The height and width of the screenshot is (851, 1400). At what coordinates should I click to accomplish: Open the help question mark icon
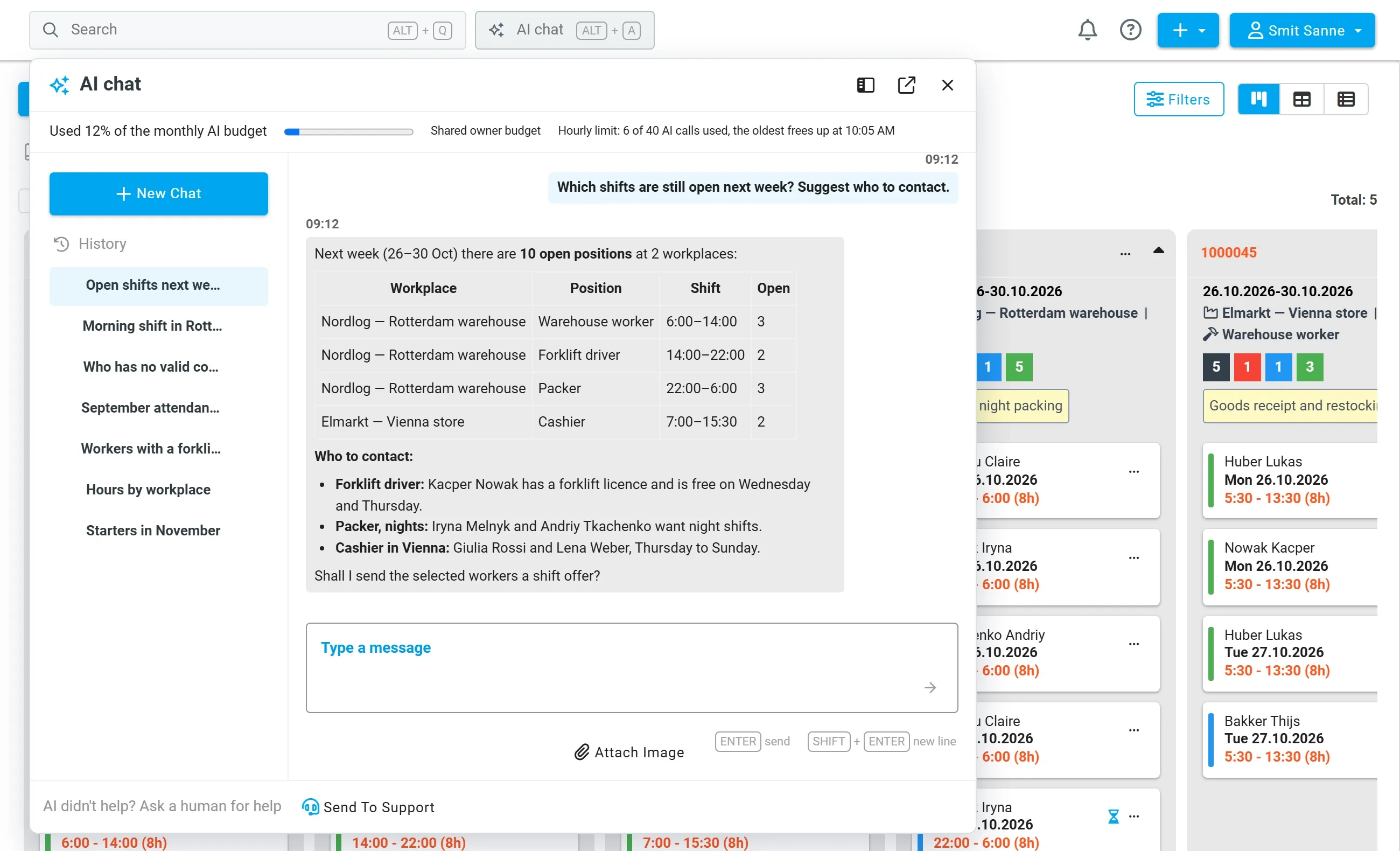(1130, 30)
